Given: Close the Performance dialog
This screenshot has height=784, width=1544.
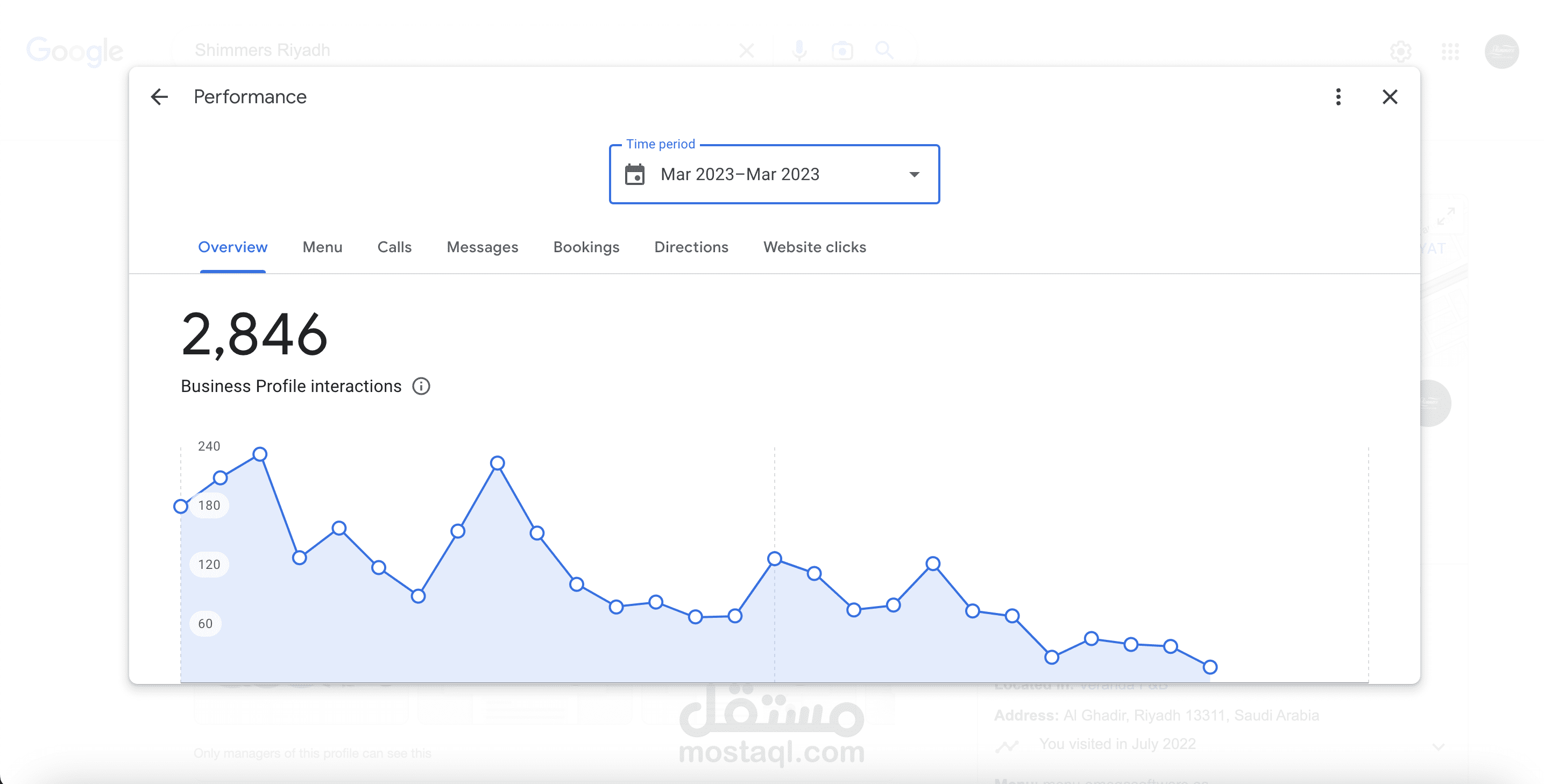Looking at the screenshot, I should tap(1390, 97).
